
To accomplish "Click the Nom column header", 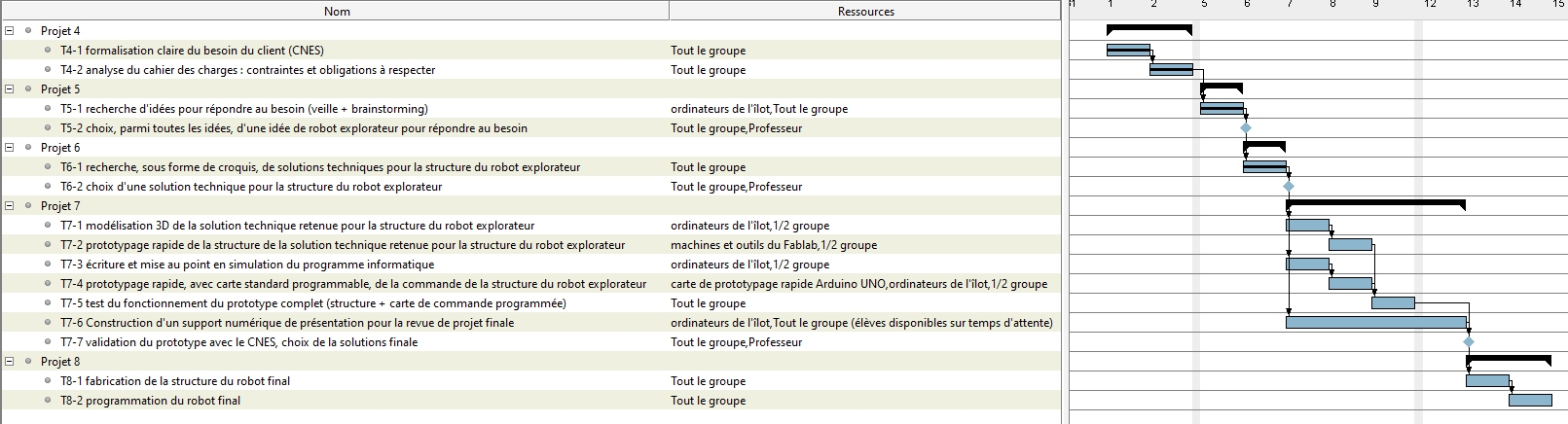I will (x=337, y=11).
